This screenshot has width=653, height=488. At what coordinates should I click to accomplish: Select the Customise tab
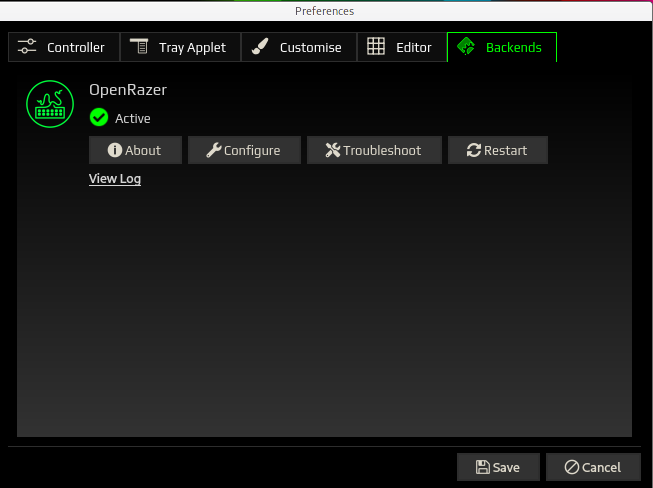click(x=299, y=47)
